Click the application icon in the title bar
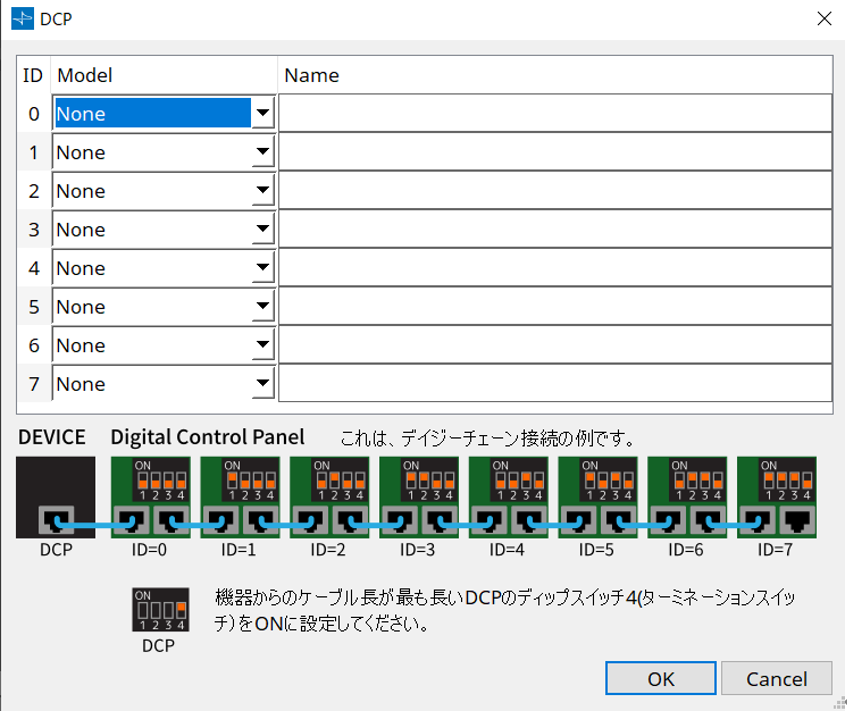Image resolution: width=847 pixels, height=711 pixels. [20, 18]
